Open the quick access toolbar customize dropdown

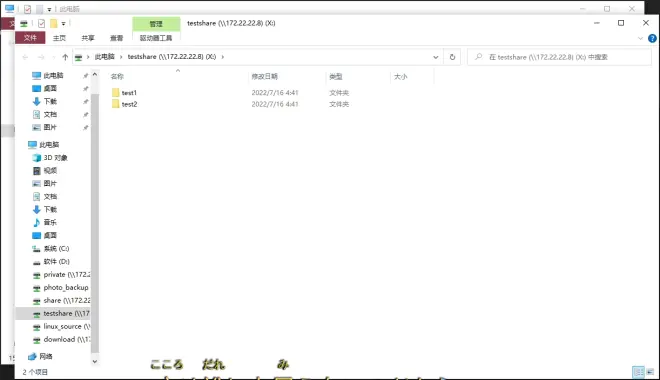coord(64,24)
